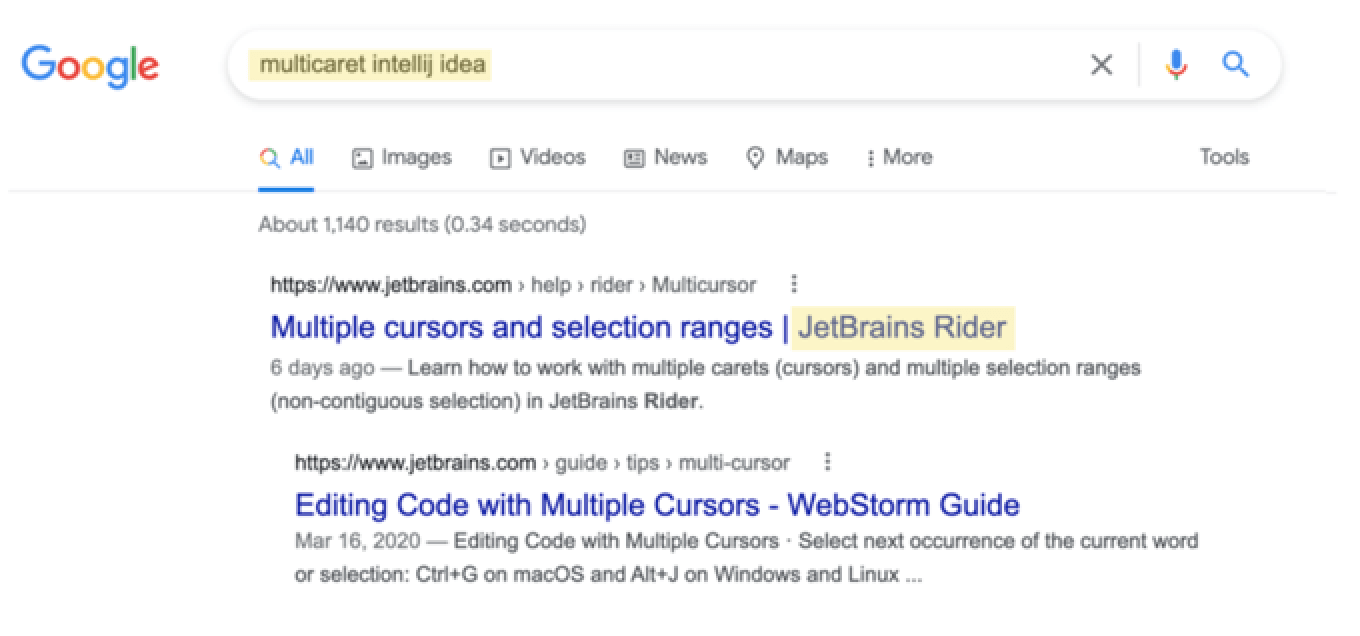Clear the search box with the X icon
The image size is (1360, 636).
click(1101, 65)
